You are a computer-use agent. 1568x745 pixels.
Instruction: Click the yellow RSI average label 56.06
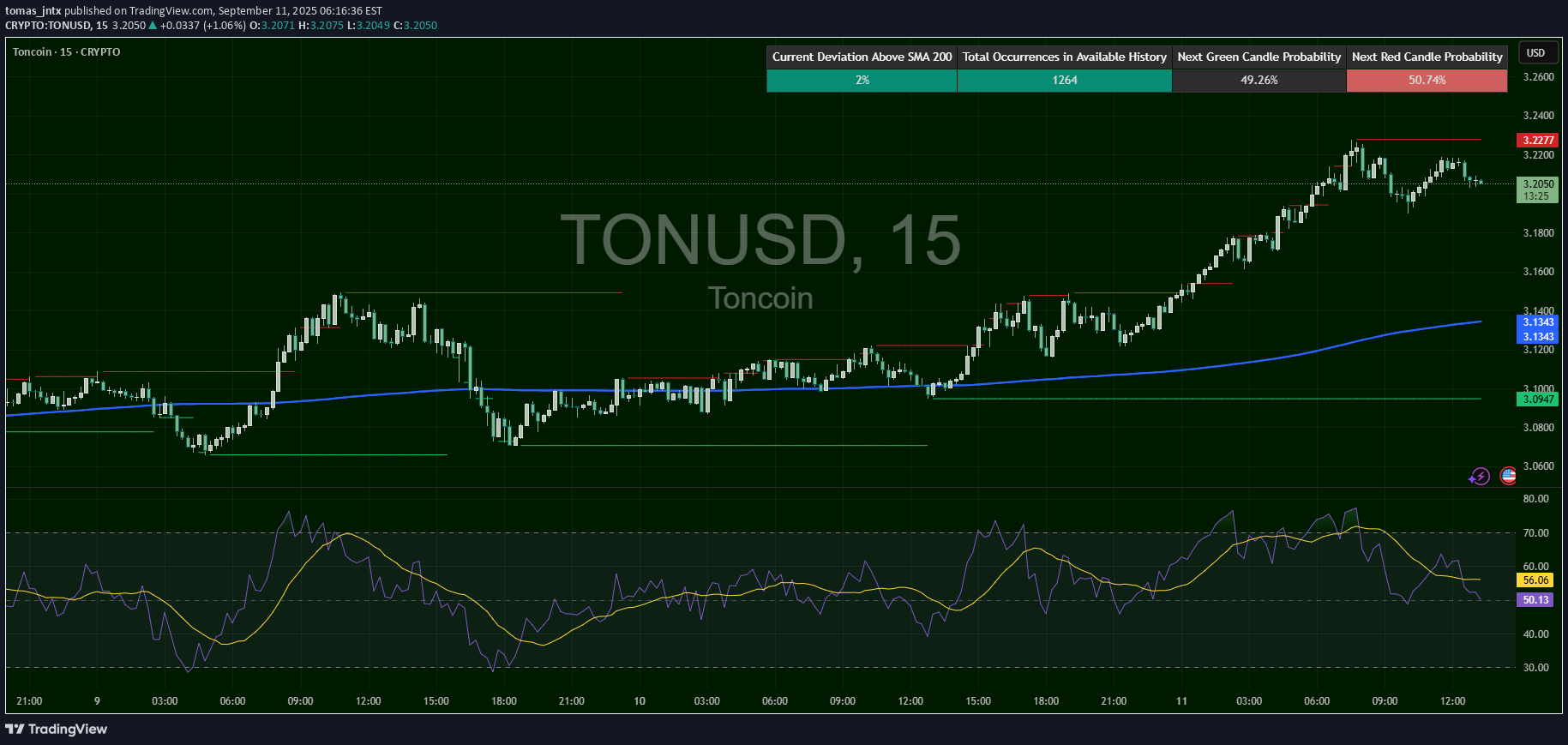coord(1535,580)
